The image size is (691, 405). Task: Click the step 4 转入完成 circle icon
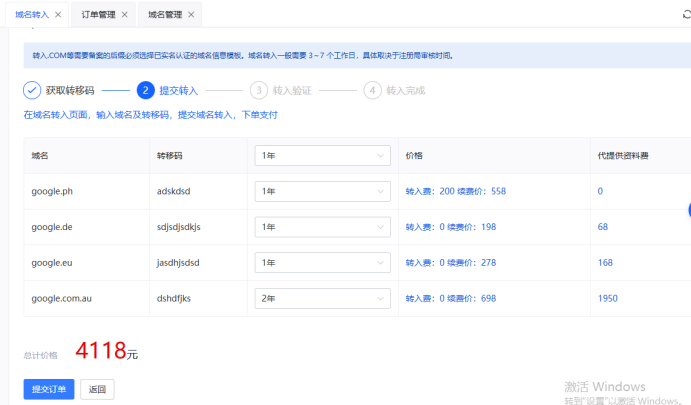[372, 90]
